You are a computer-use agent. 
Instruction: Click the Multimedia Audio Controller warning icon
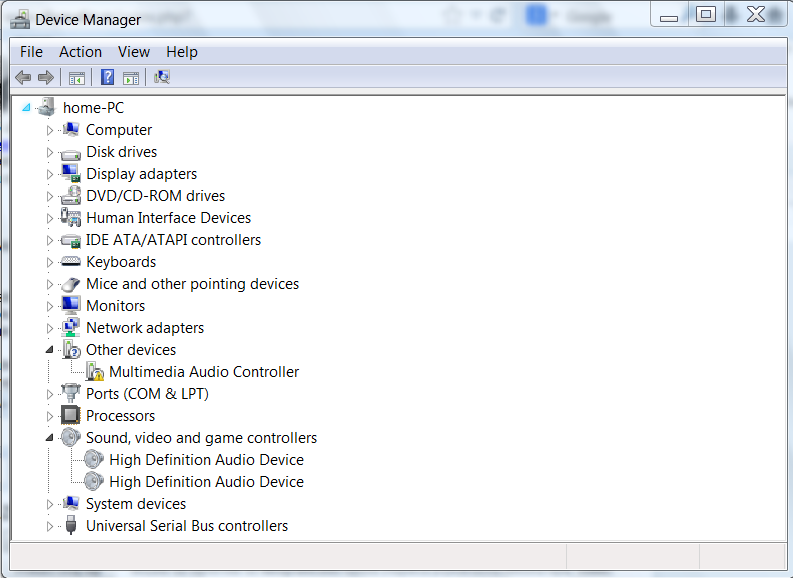[x=95, y=372]
